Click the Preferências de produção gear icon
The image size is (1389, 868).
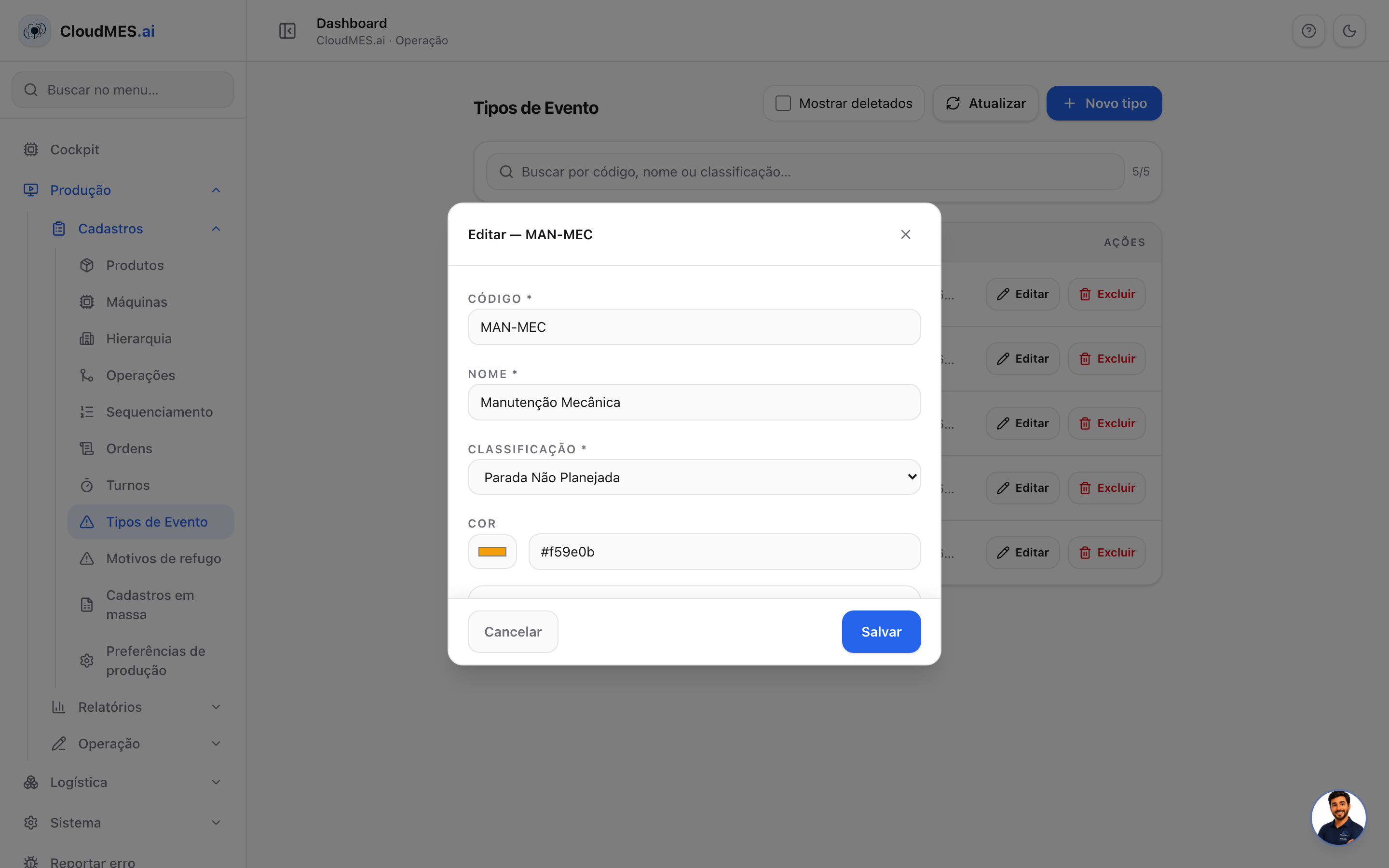click(x=87, y=661)
